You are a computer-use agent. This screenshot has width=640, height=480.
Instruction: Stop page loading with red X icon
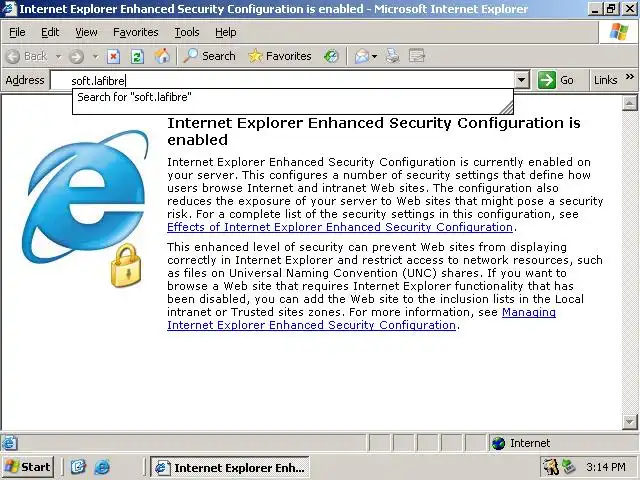113,56
